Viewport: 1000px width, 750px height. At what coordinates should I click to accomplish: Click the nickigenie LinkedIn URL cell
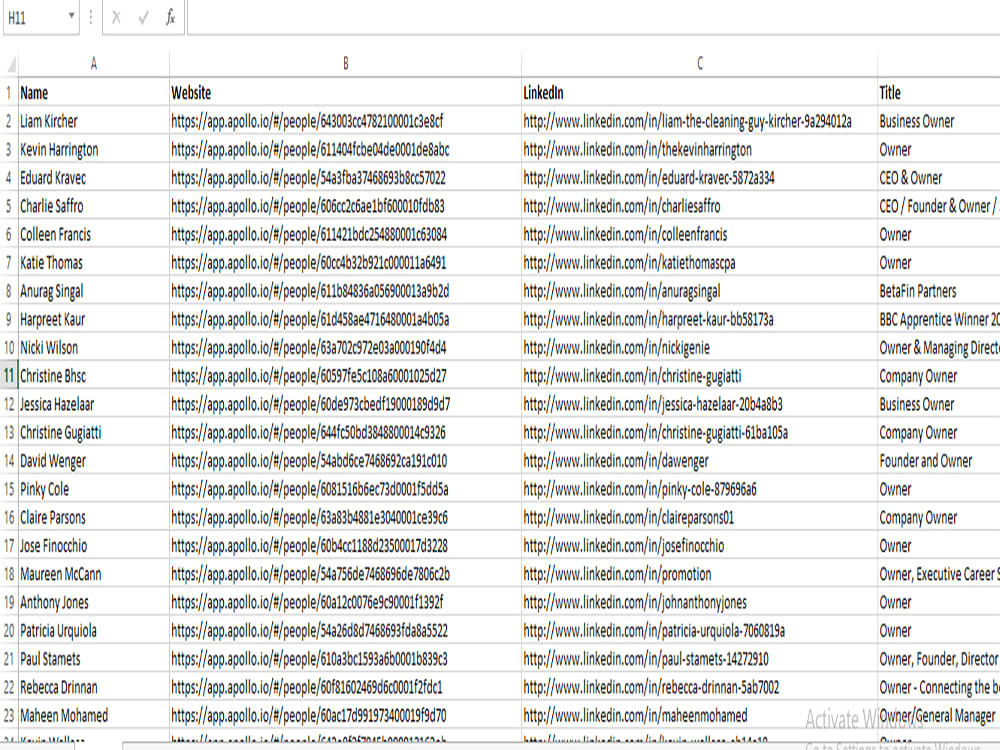[700, 348]
